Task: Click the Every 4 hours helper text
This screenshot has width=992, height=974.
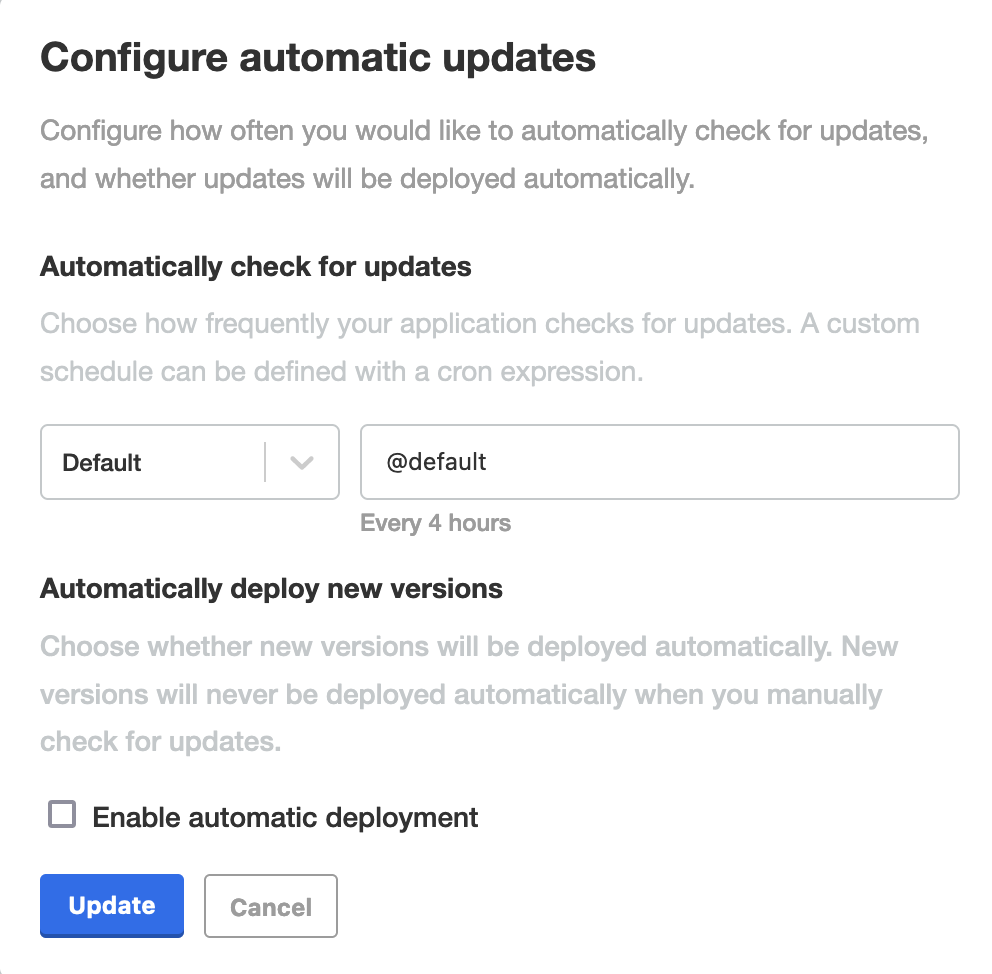Action: tap(436, 523)
